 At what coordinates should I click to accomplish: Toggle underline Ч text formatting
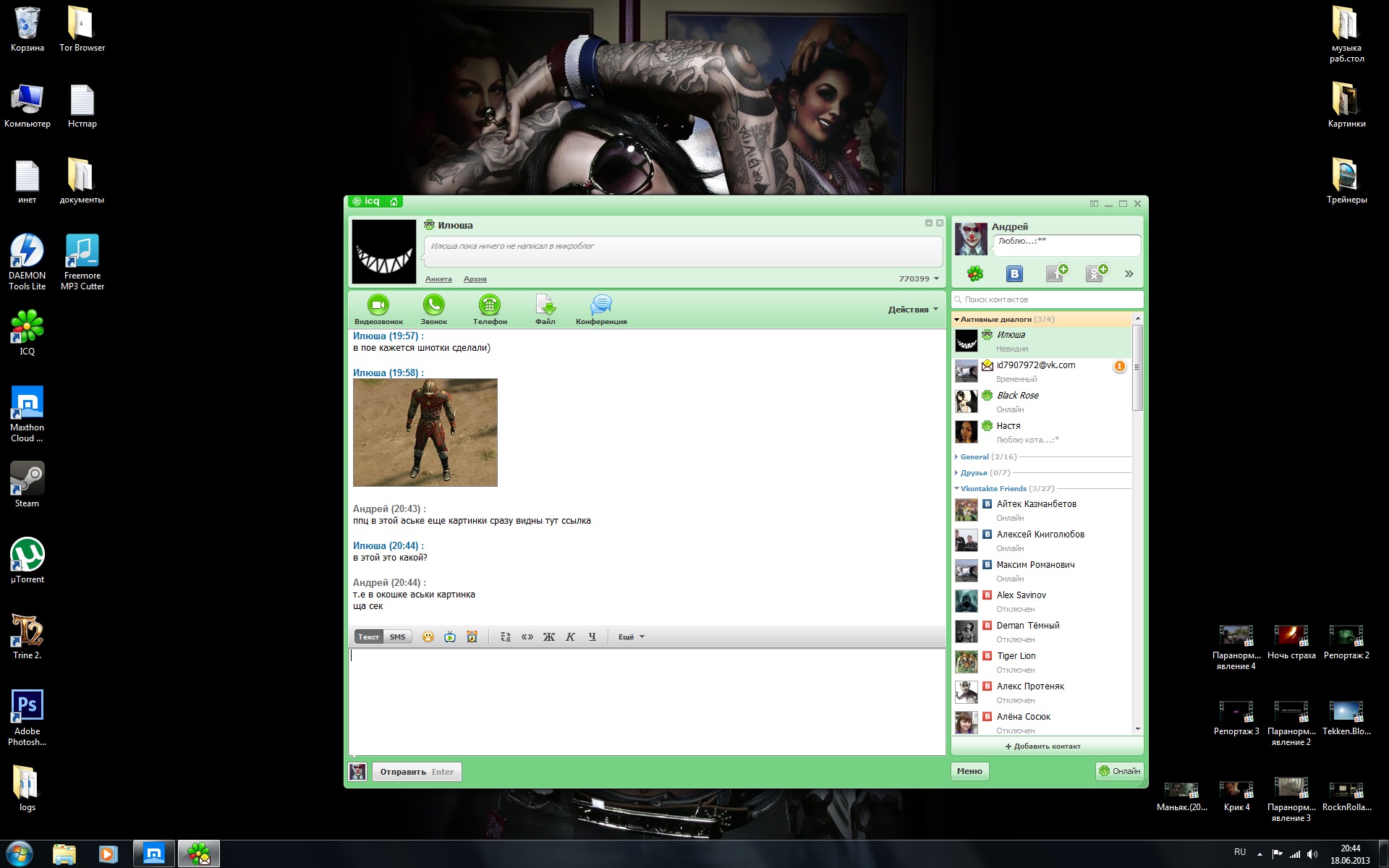coord(592,637)
